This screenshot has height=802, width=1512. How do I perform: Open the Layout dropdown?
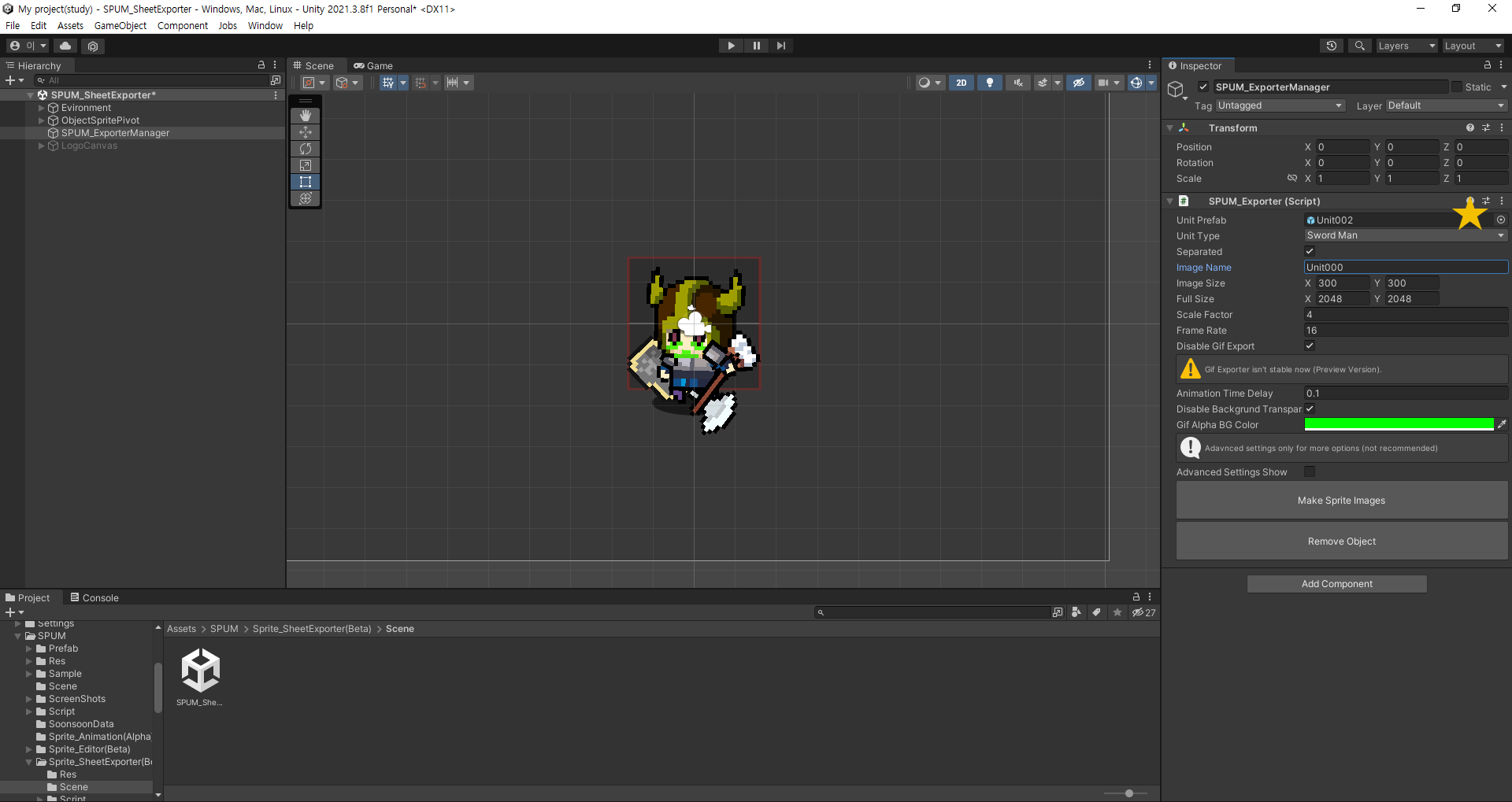(x=1473, y=46)
